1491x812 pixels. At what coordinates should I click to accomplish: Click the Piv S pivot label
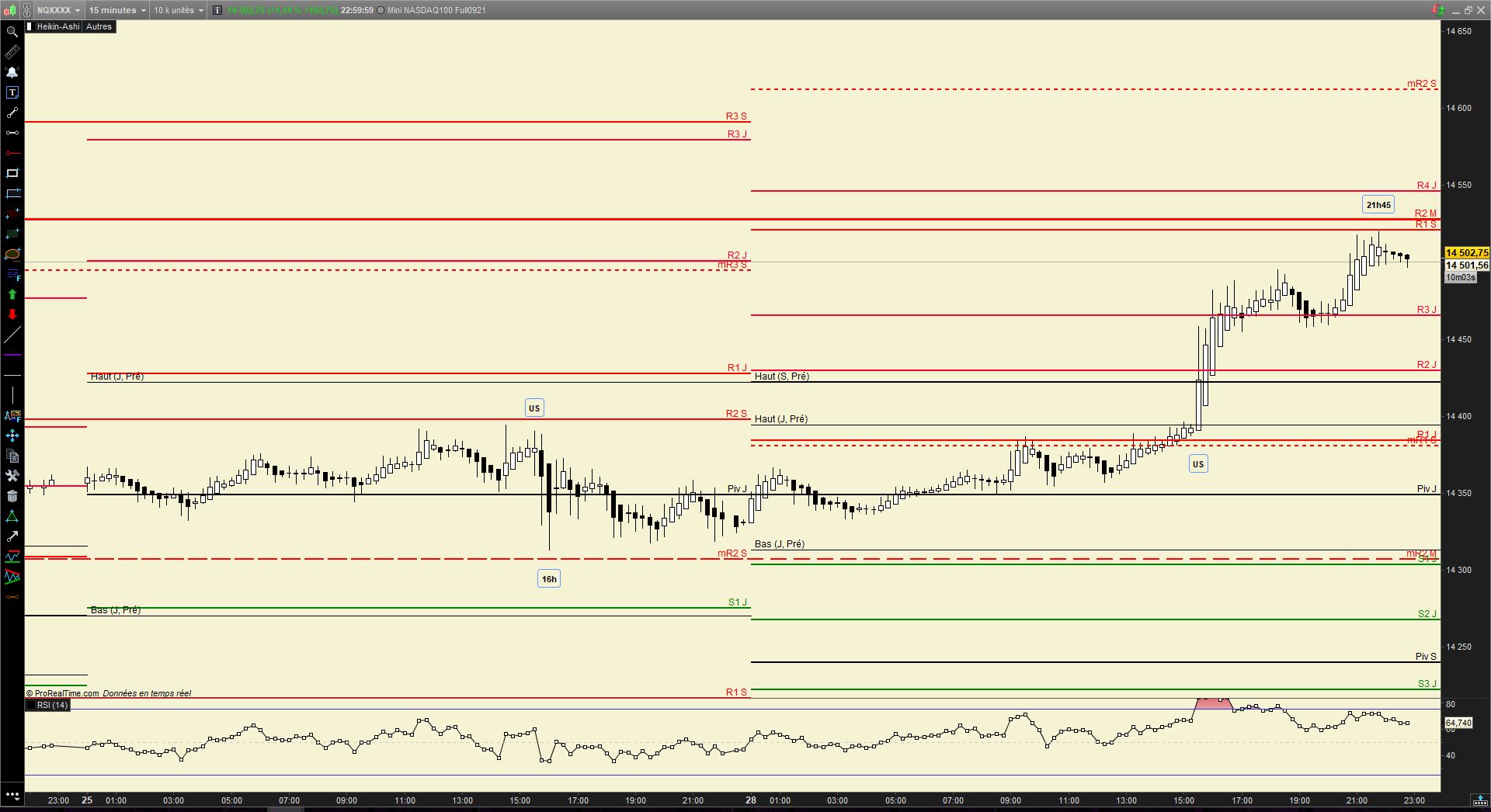(x=1426, y=657)
